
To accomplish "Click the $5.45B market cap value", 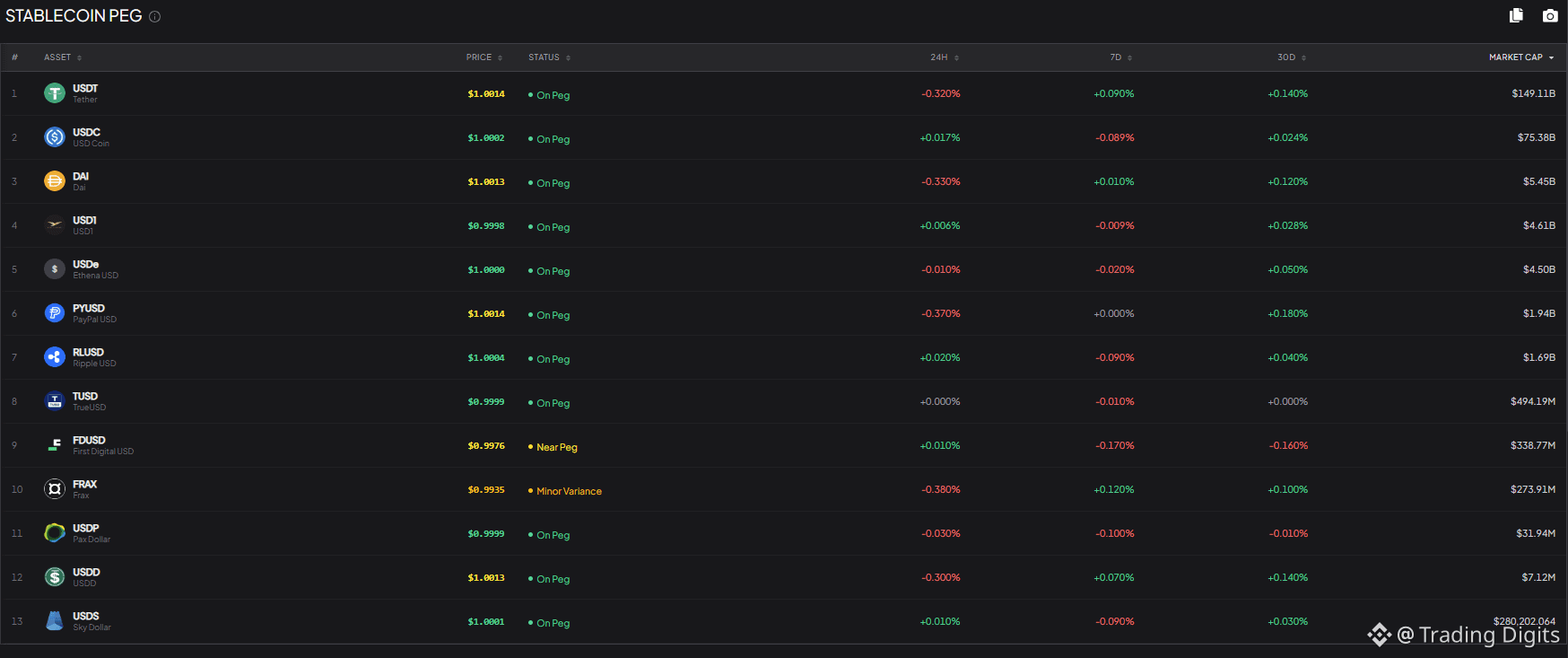I will pos(1538,181).
